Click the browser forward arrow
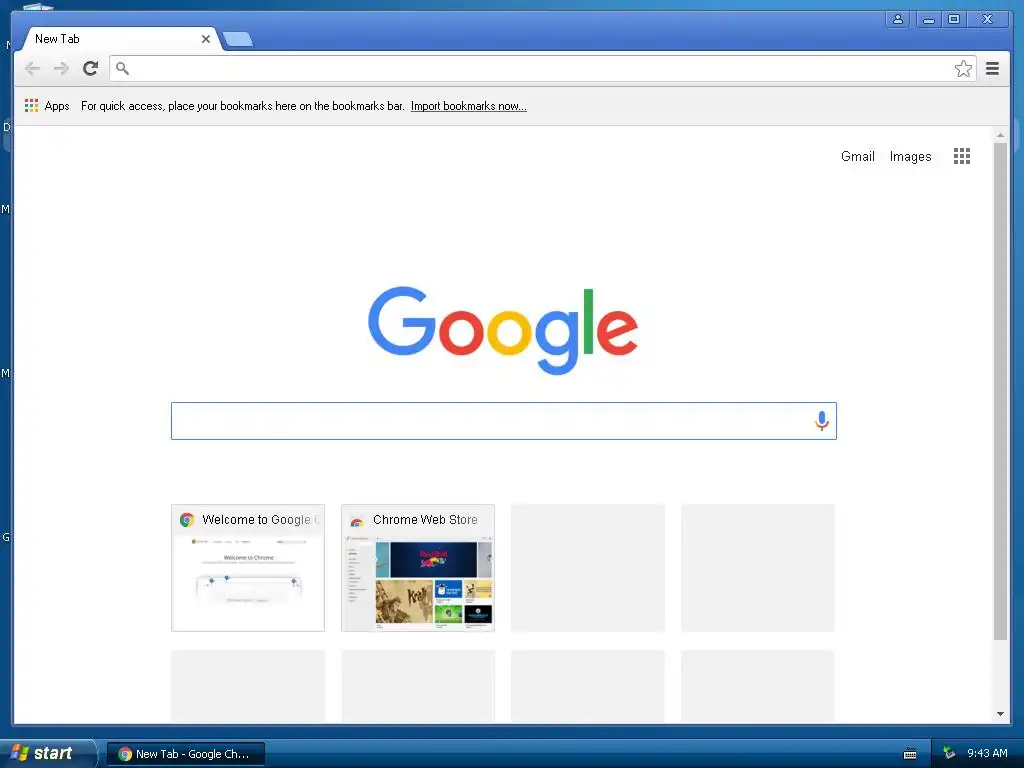Screen dimensions: 1024x768 point(61,69)
